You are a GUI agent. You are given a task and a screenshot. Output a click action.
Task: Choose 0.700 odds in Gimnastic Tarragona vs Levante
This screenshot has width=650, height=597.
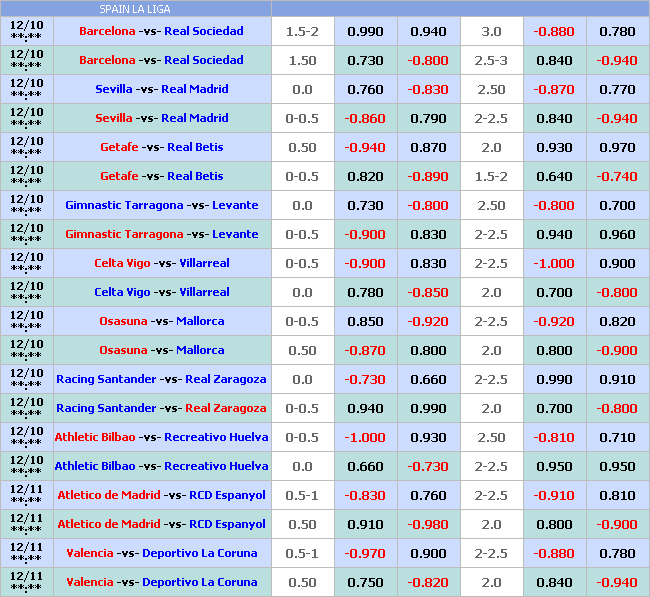tap(617, 205)
